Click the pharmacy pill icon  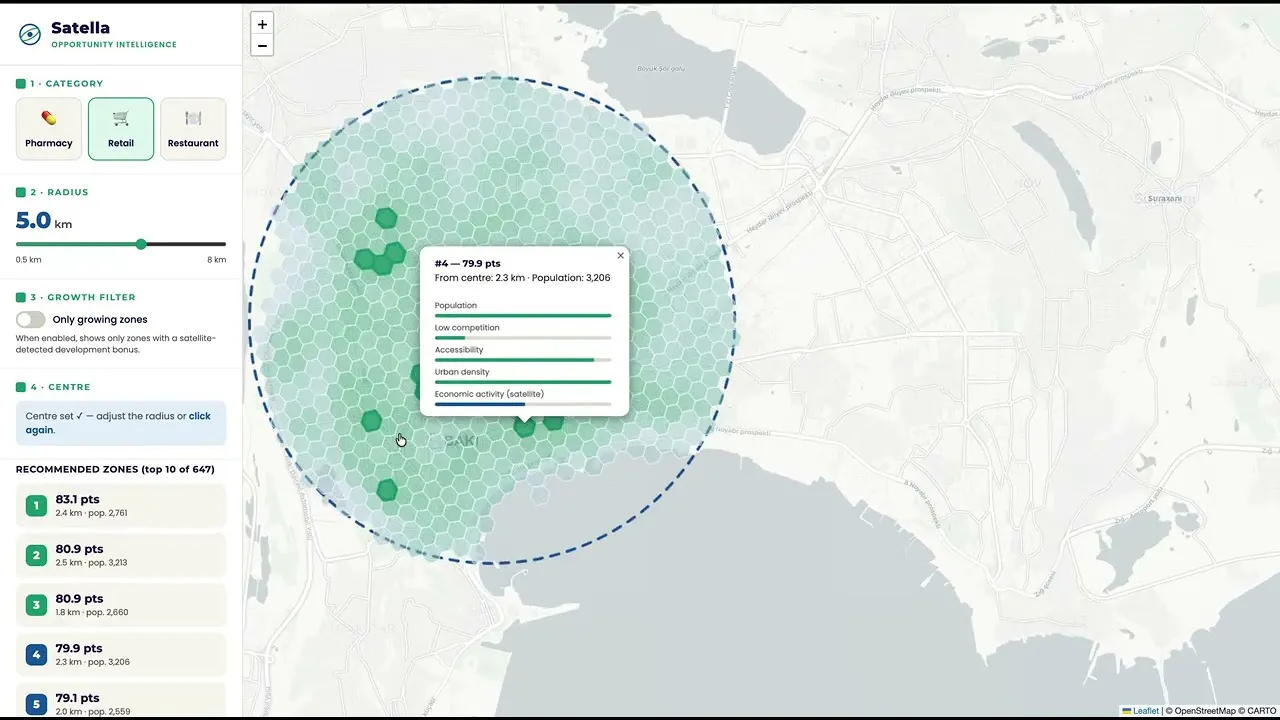(x=49, y=118)
